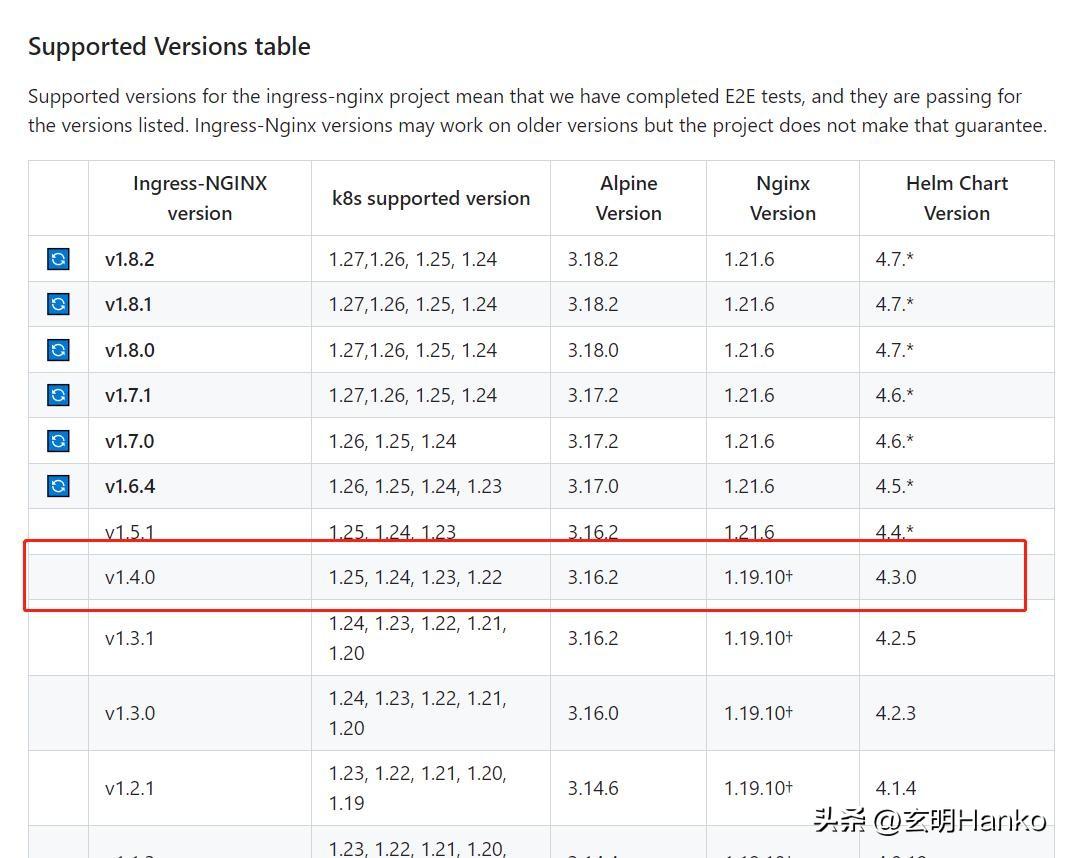Click the Helm Chart Version header

click(x=956, y=198)
